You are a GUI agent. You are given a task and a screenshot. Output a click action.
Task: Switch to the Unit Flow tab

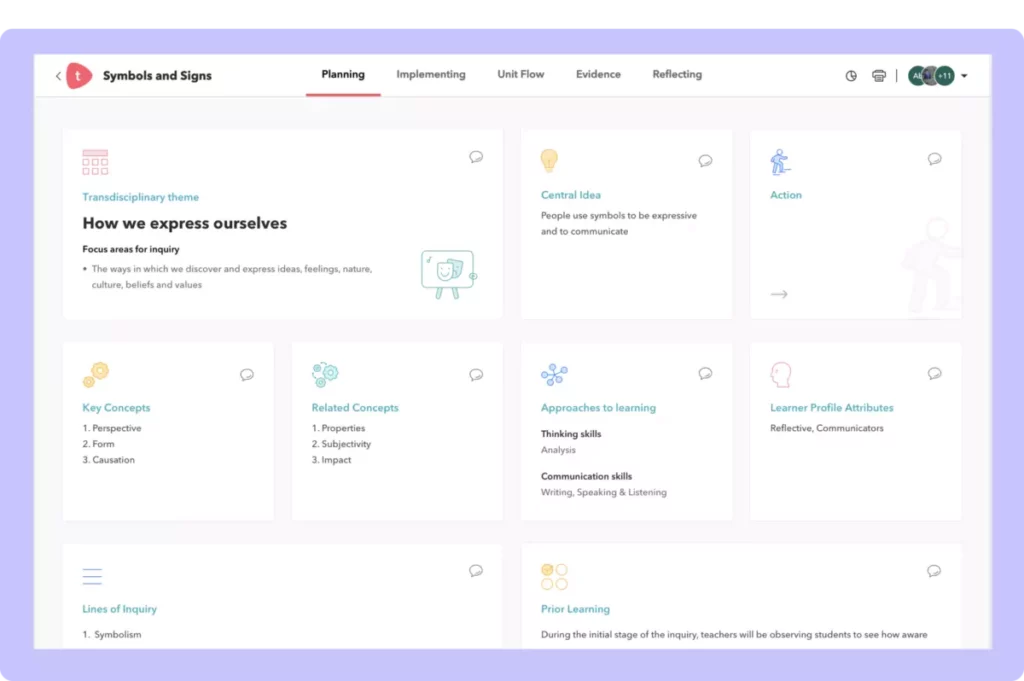tap(521, 75)
